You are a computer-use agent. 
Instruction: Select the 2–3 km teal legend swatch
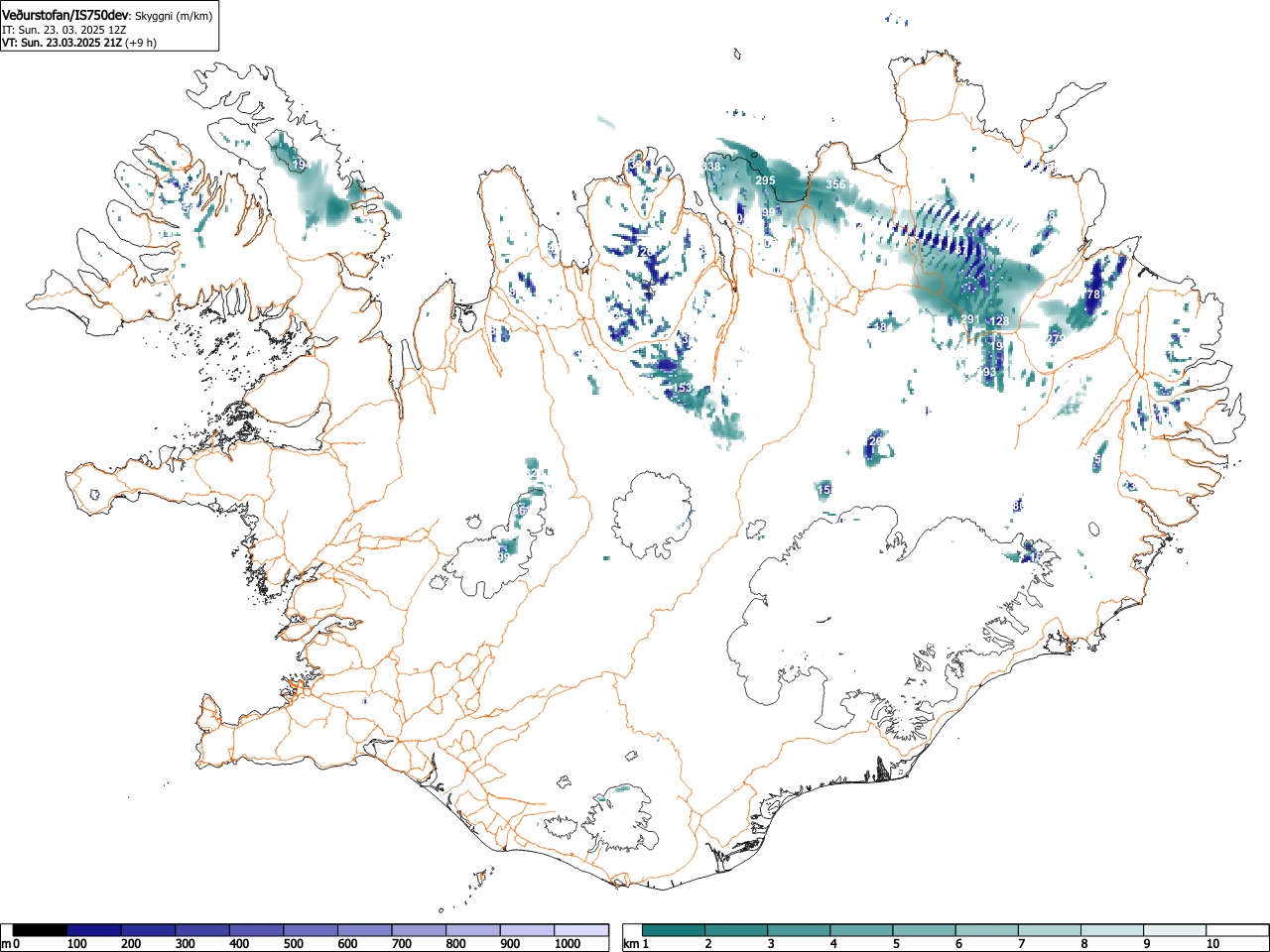pyautogui.click(x=737, y=930)
